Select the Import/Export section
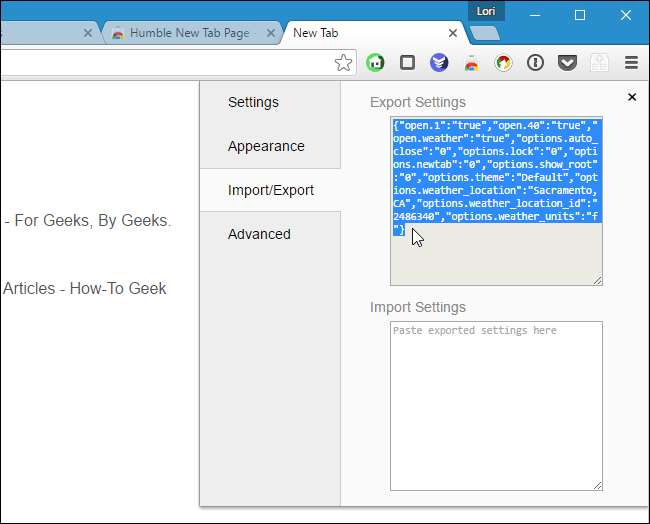This screenshot has height=524, width=650. click(x=270, y=190)
